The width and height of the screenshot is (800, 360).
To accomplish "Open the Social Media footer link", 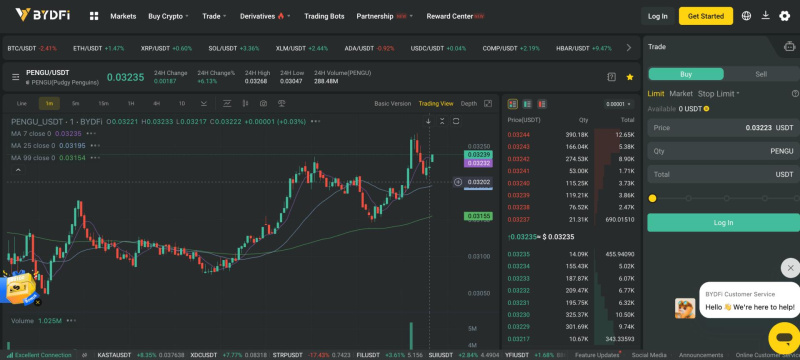I will (x=649, y=355).
